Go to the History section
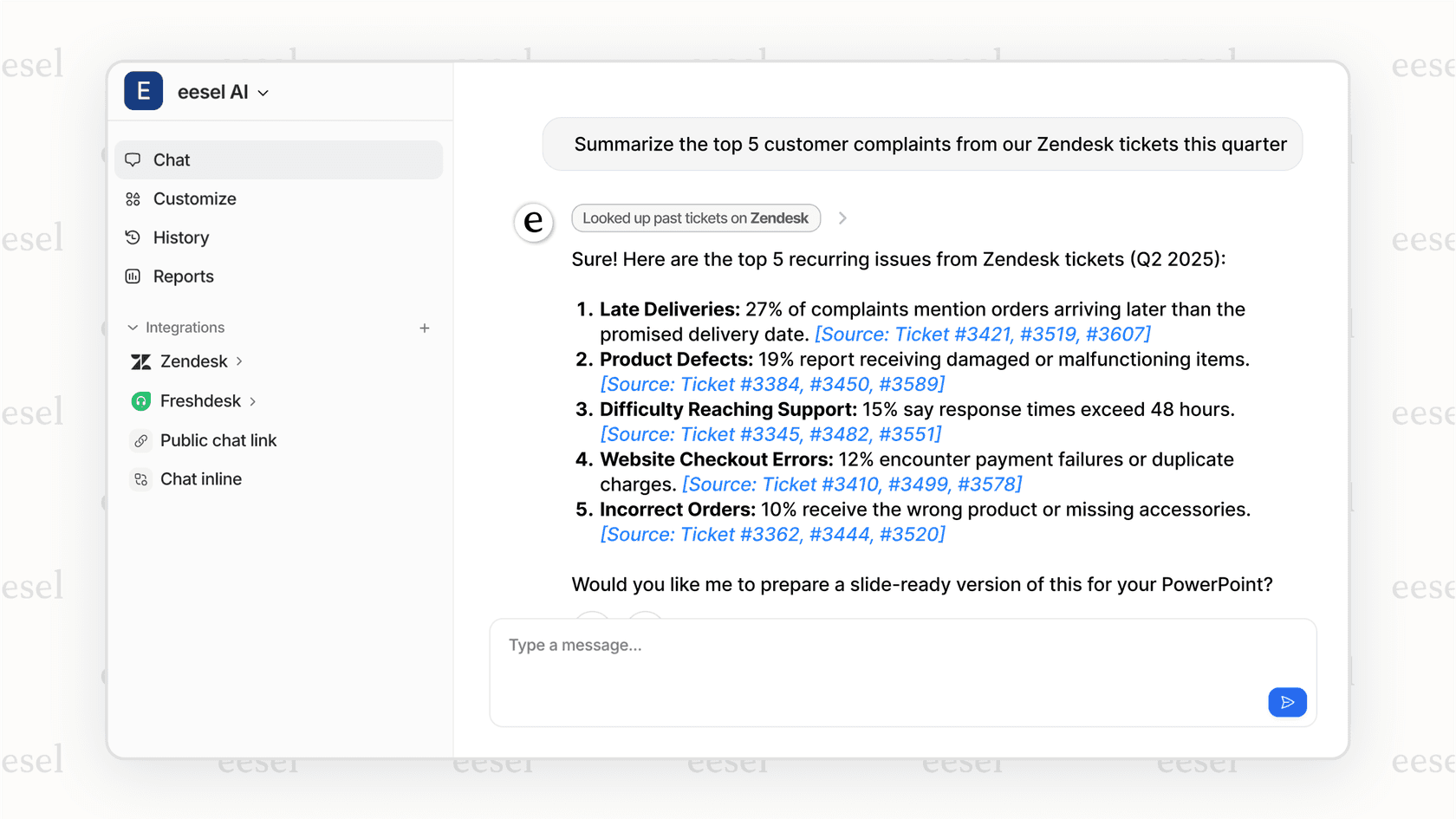Screen dimensions: 1456x819 [x=180, y=237]
